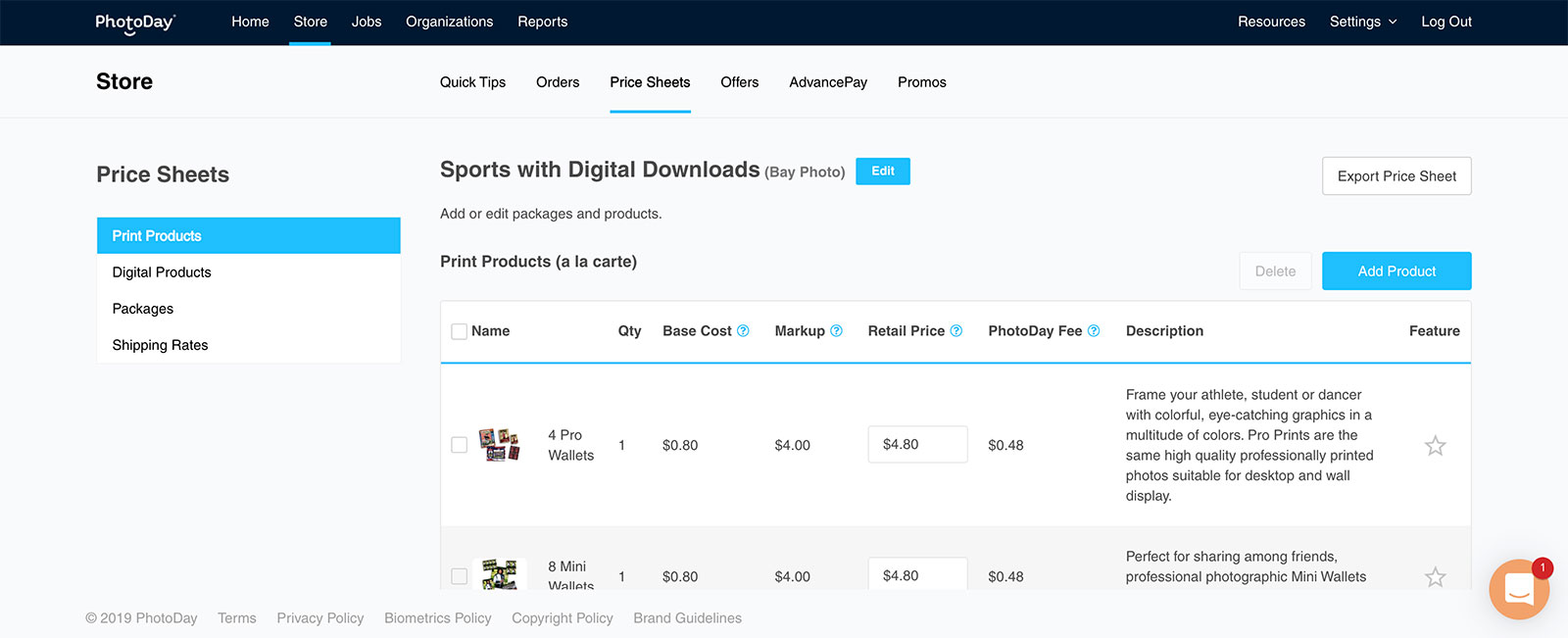This screenshot has width=1568, height=638.
Task: Click 4 Pro Wallets $4.00 markup value
Action: (x=792, y=445)
